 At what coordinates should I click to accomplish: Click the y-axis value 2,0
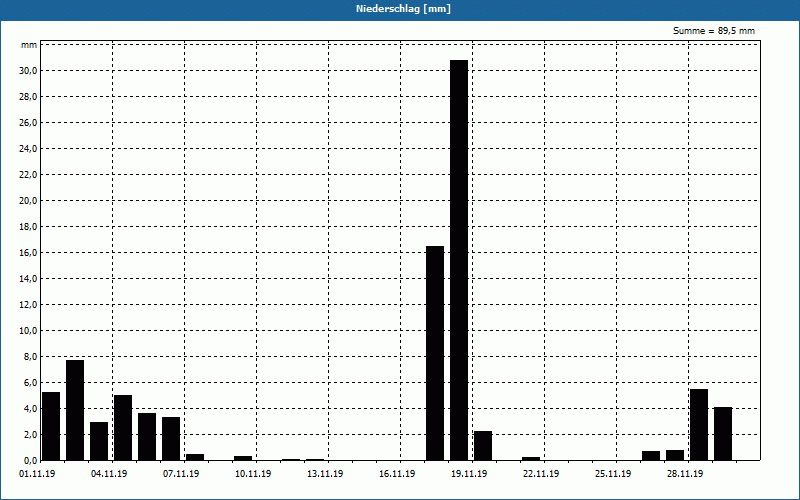click(x=30, y=435)
